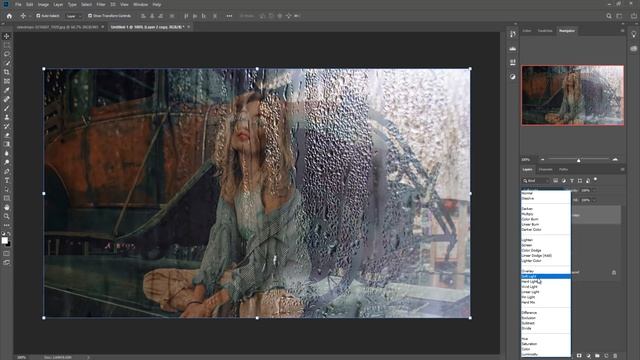Select the Rectangle shape tool
The width and height of the screenshot is (640, 360).
7,198
